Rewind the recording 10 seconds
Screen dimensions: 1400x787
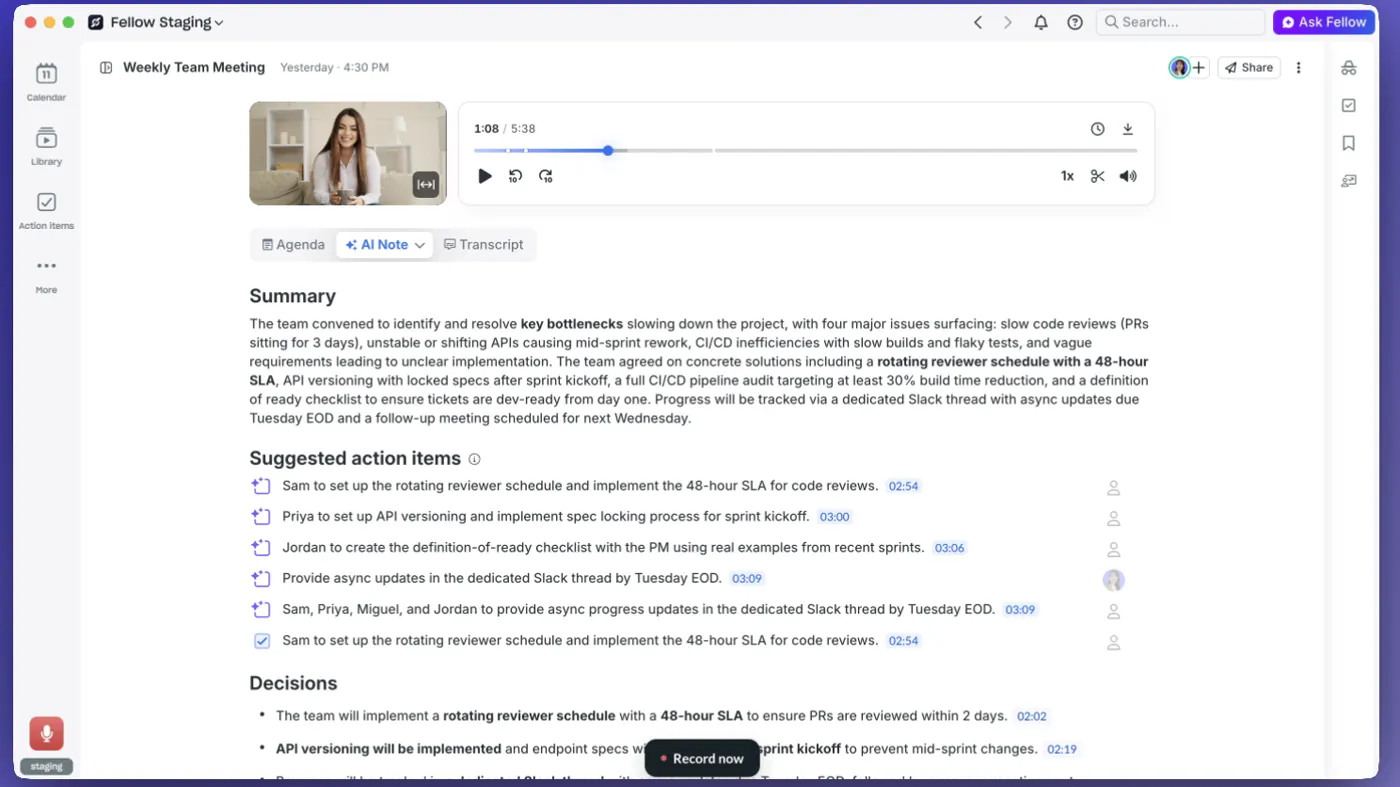pyautogui.click(x=515, y=176)
